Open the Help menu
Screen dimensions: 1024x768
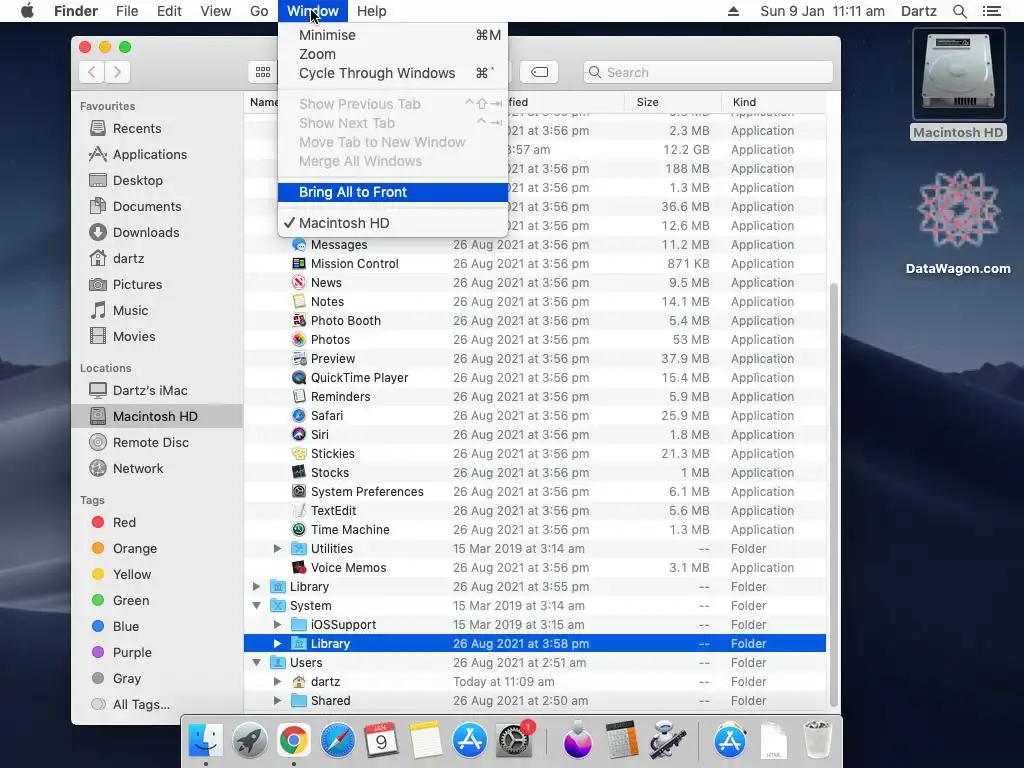pos(372,11)
